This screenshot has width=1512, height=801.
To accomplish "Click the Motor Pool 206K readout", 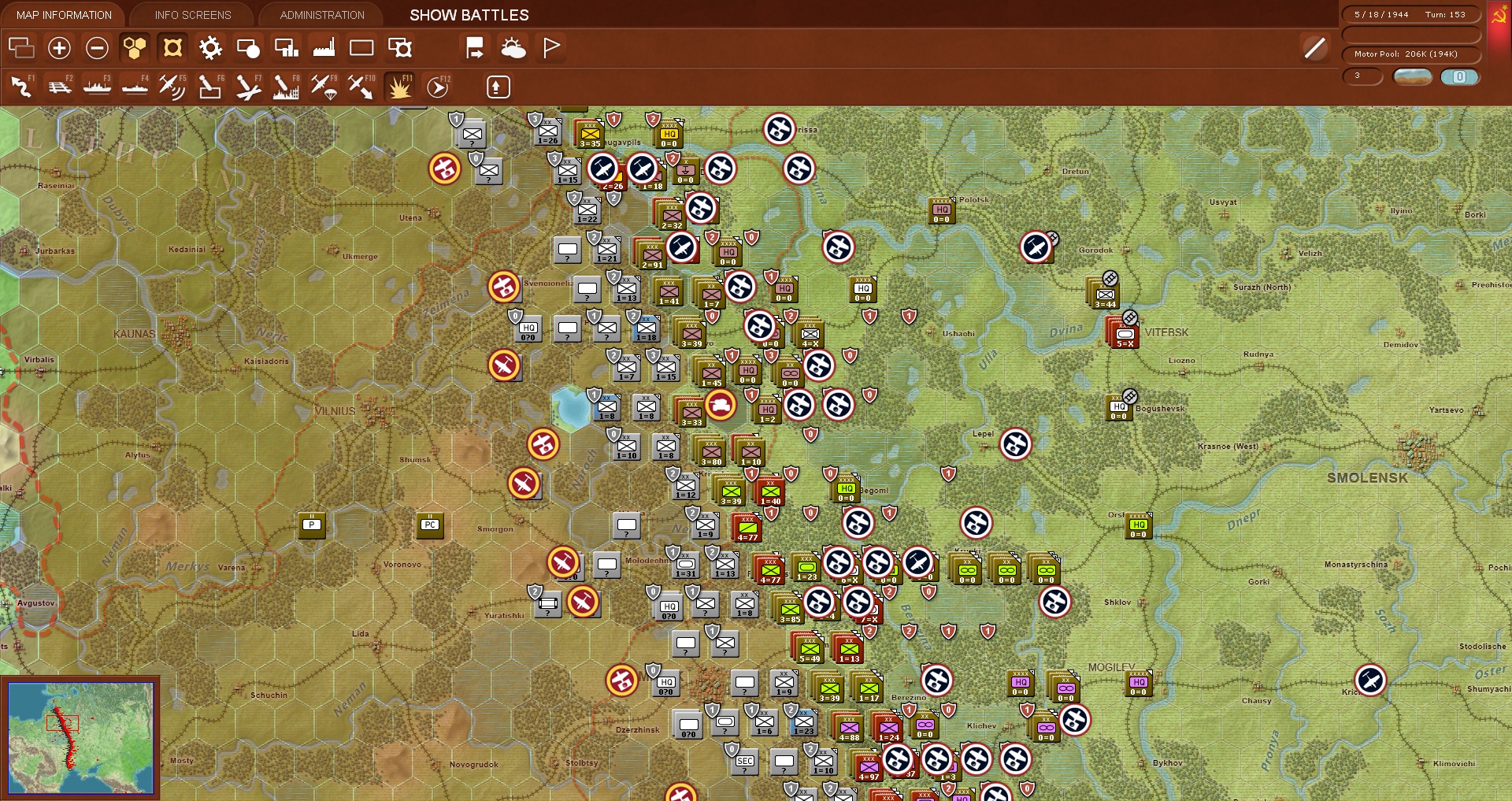I will click(1411, 54).
